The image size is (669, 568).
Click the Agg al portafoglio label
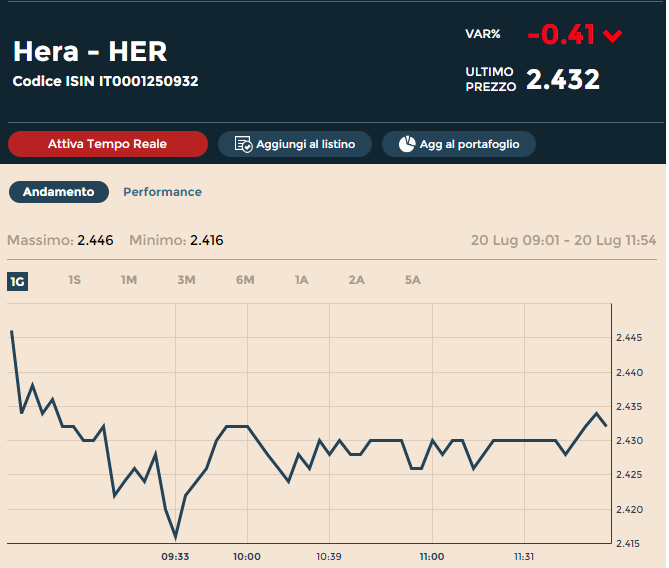click(x=469, y=144)
